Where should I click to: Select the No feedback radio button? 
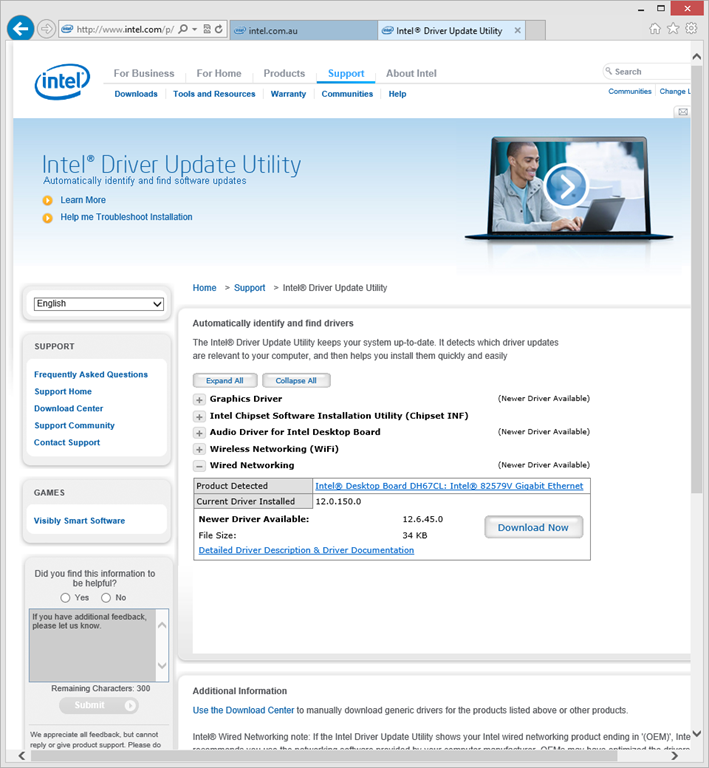click(x=106, y=597)
